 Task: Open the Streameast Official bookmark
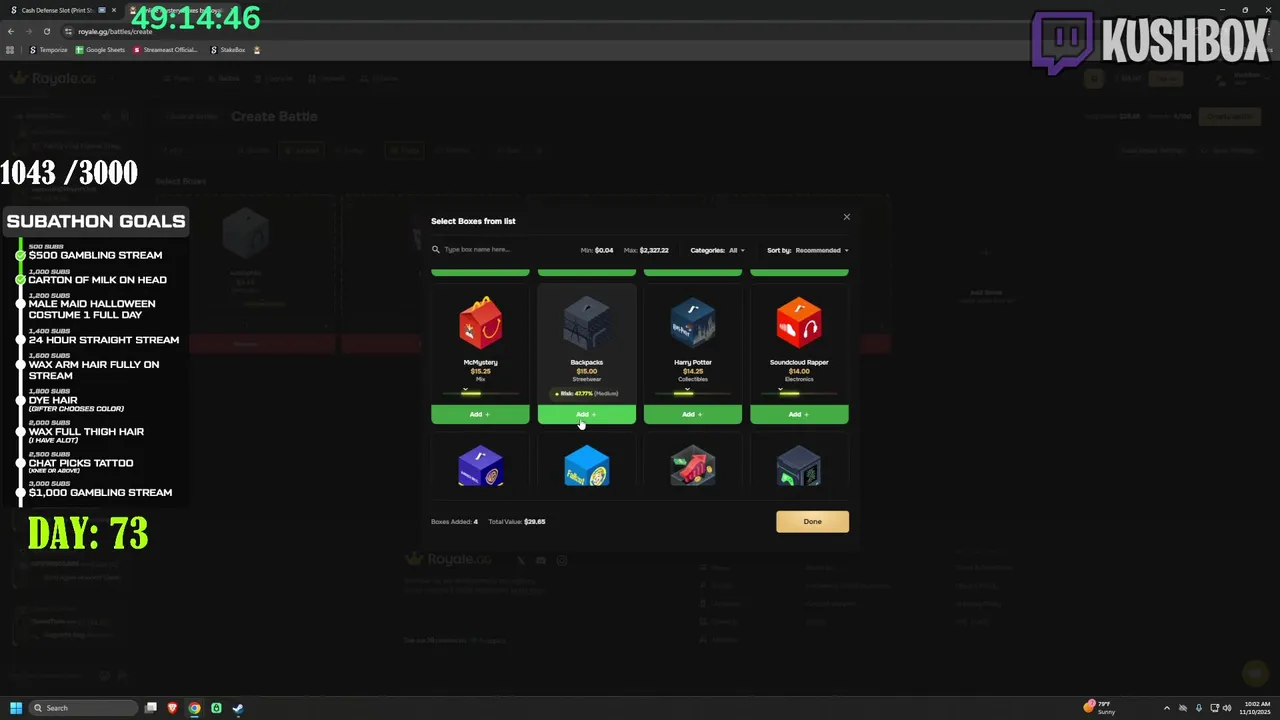[x=165, y=50]
